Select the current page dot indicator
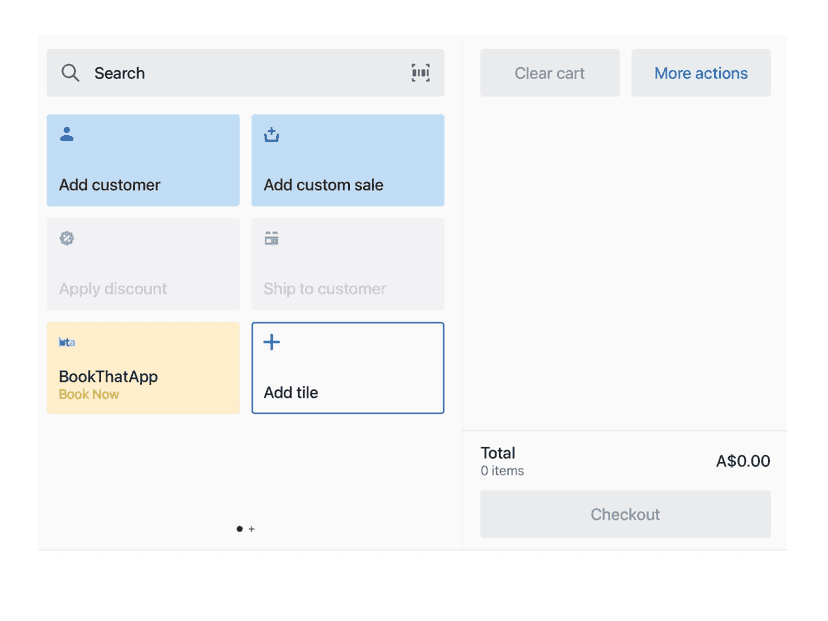828x621 pixels. tap(240, 529)
